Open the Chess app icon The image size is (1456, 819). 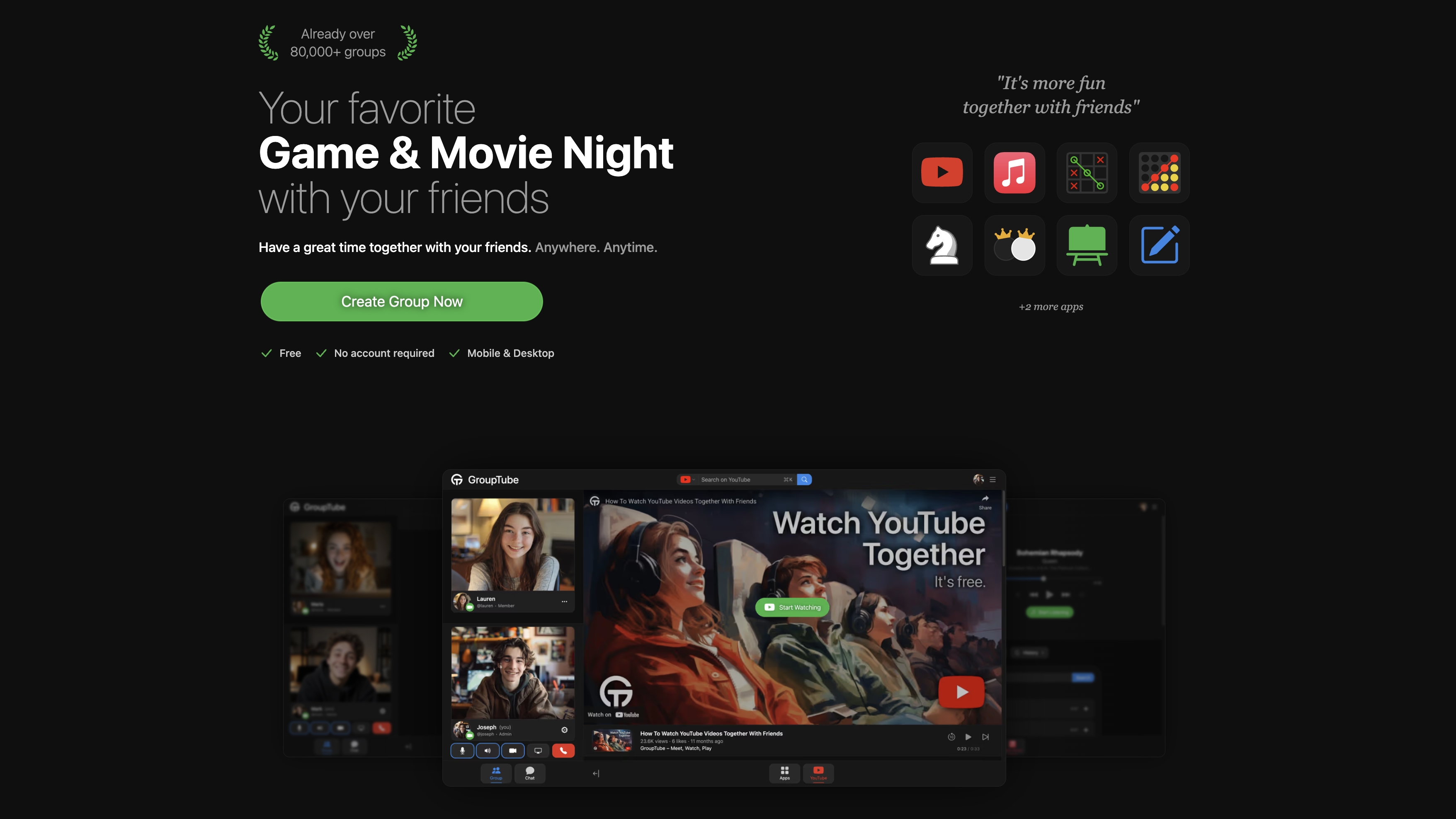tap(942, 245)
